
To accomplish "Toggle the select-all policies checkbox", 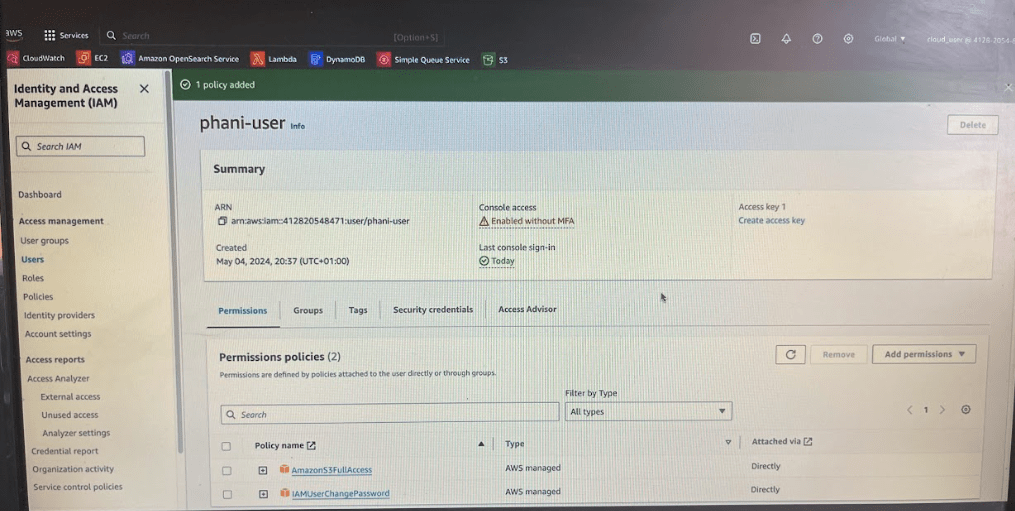I will point(226,446).
